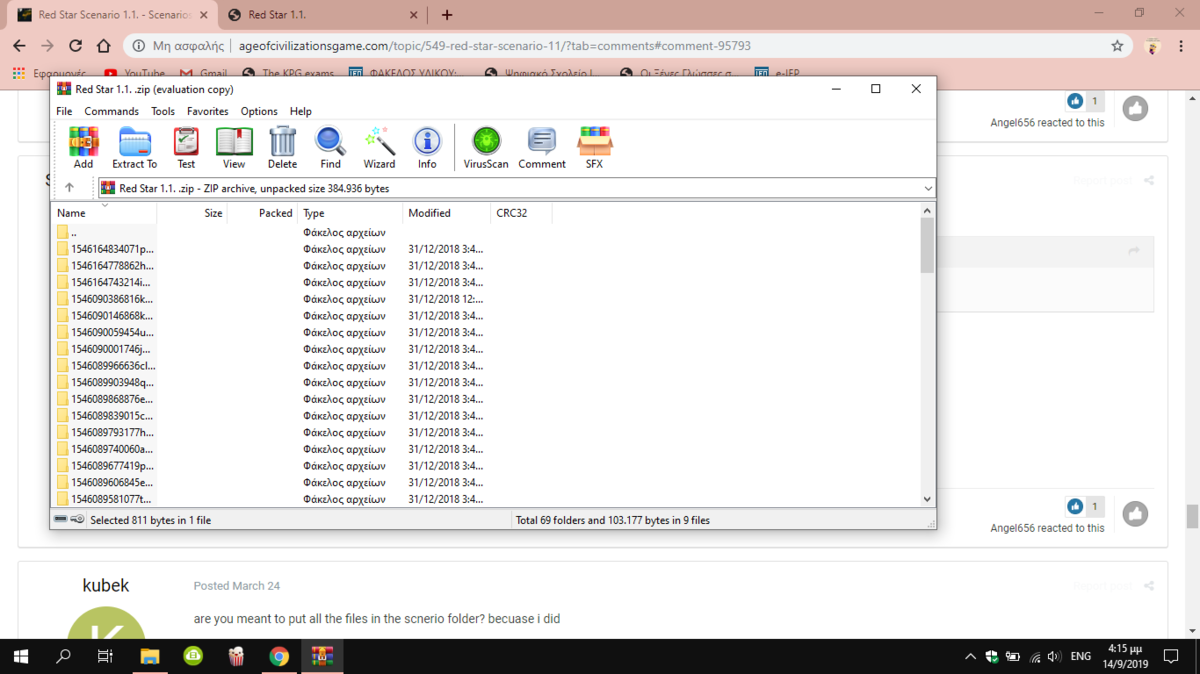The image size is (1200, 674).
Task: Run the VirusScan tool
Action: pyautogui.click(x=486, y=147)
